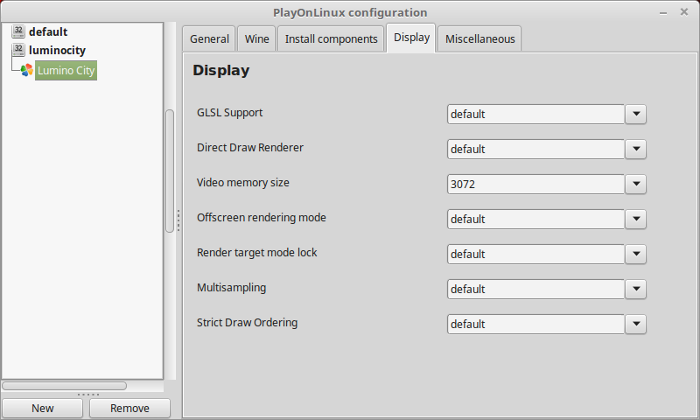Click the vertical splitter handle between panels
The image size is (700, 420).
[x=179, y=220]
